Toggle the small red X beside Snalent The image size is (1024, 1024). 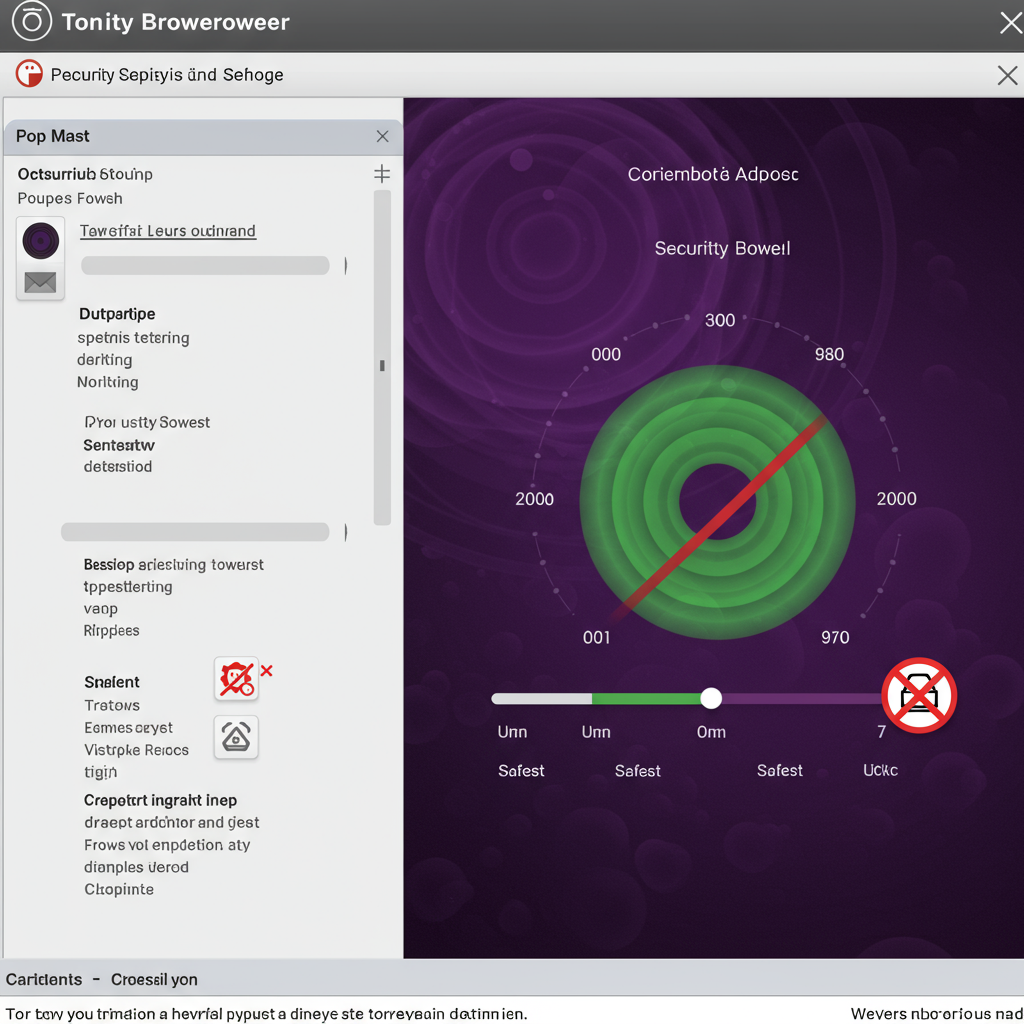pyautogui.click(x=267, y=670)
